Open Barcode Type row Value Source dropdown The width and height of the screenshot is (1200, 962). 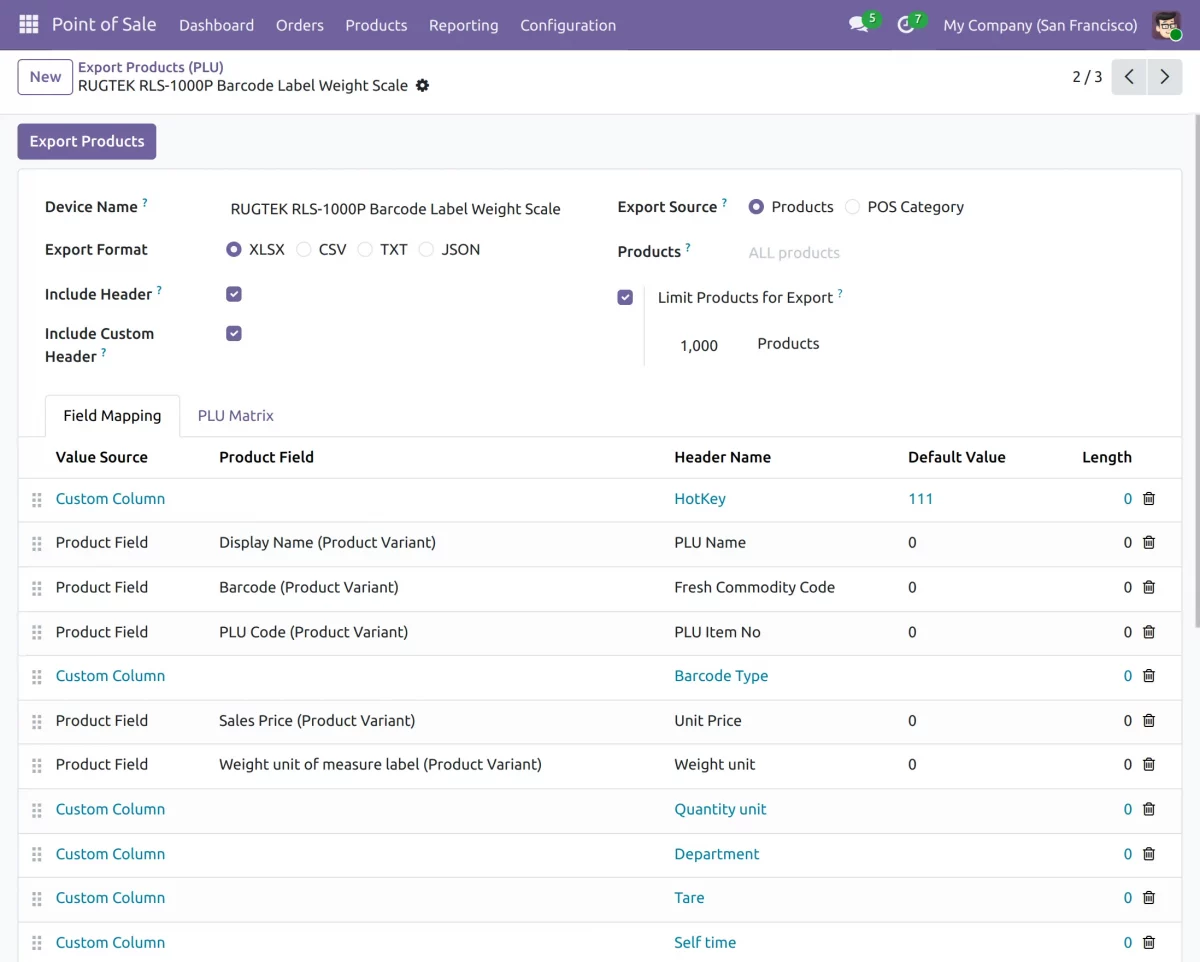coord(110,676)
